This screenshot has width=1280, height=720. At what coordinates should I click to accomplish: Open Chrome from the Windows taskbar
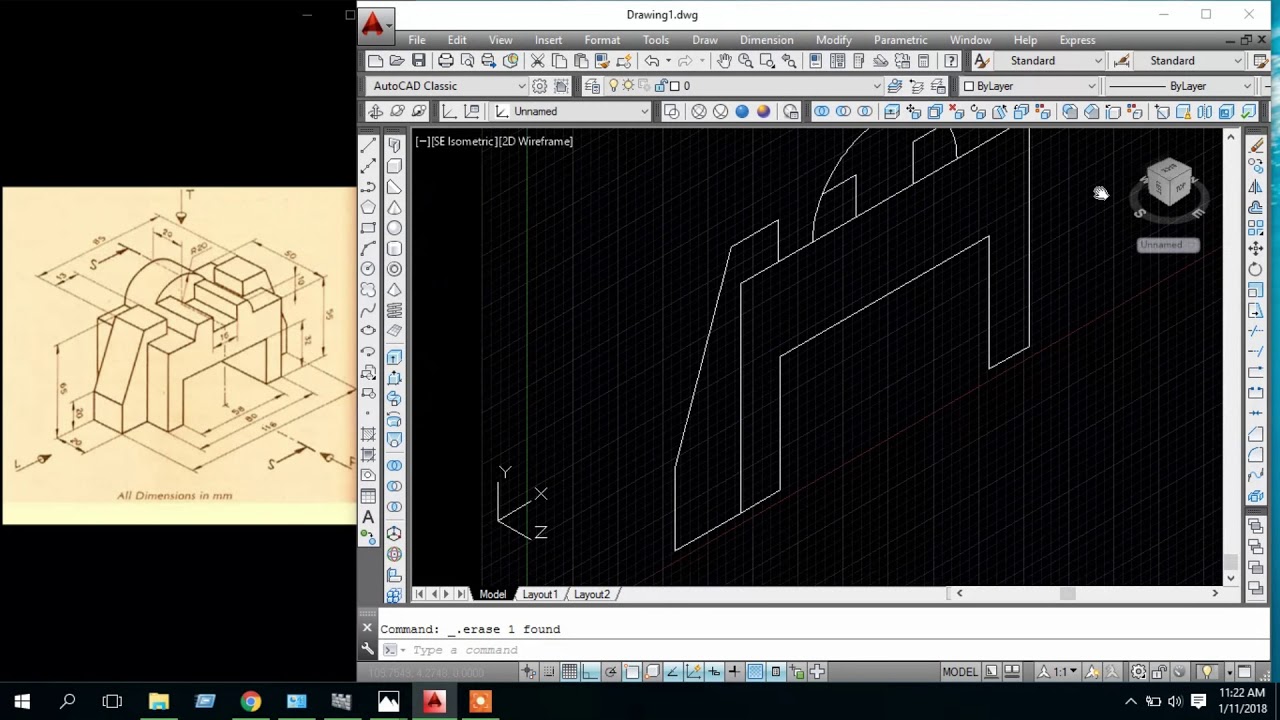(x=250, y=701)
